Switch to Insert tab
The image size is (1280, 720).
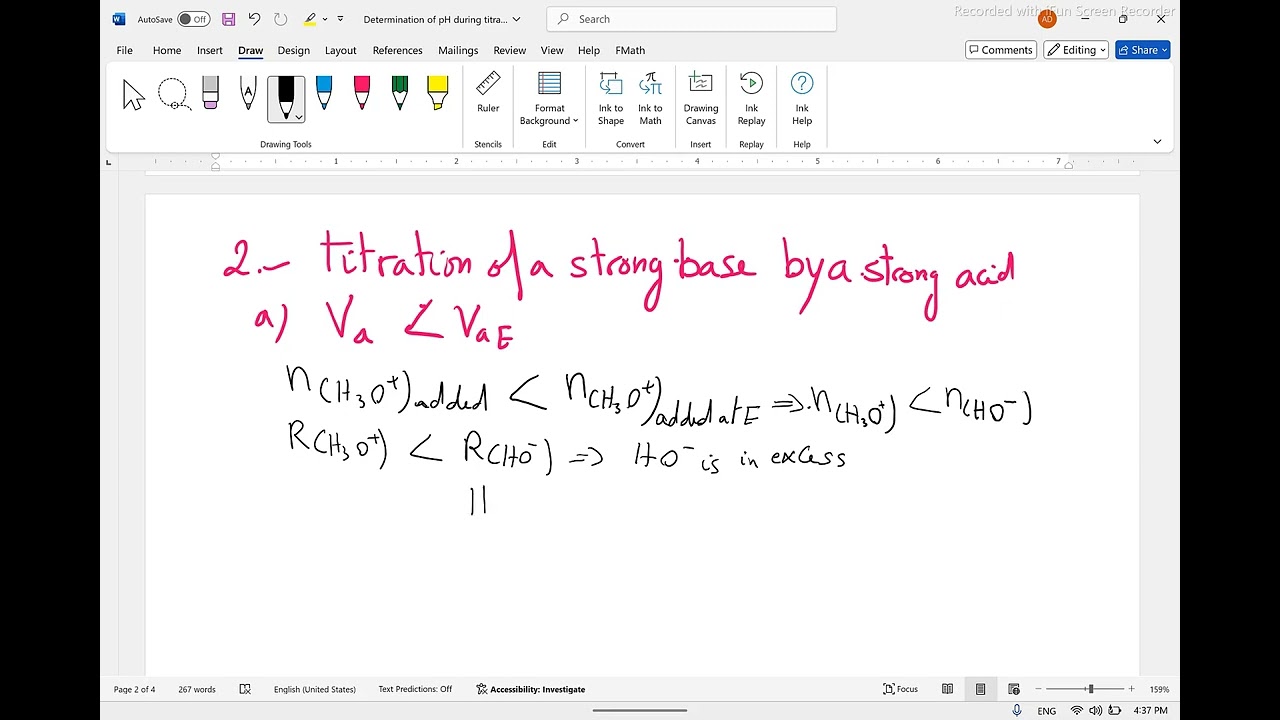point(210,50)
